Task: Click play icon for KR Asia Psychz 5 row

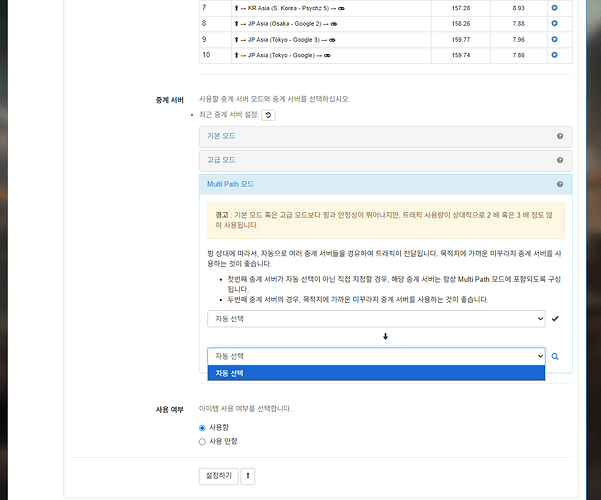Action: pos(554,8)
